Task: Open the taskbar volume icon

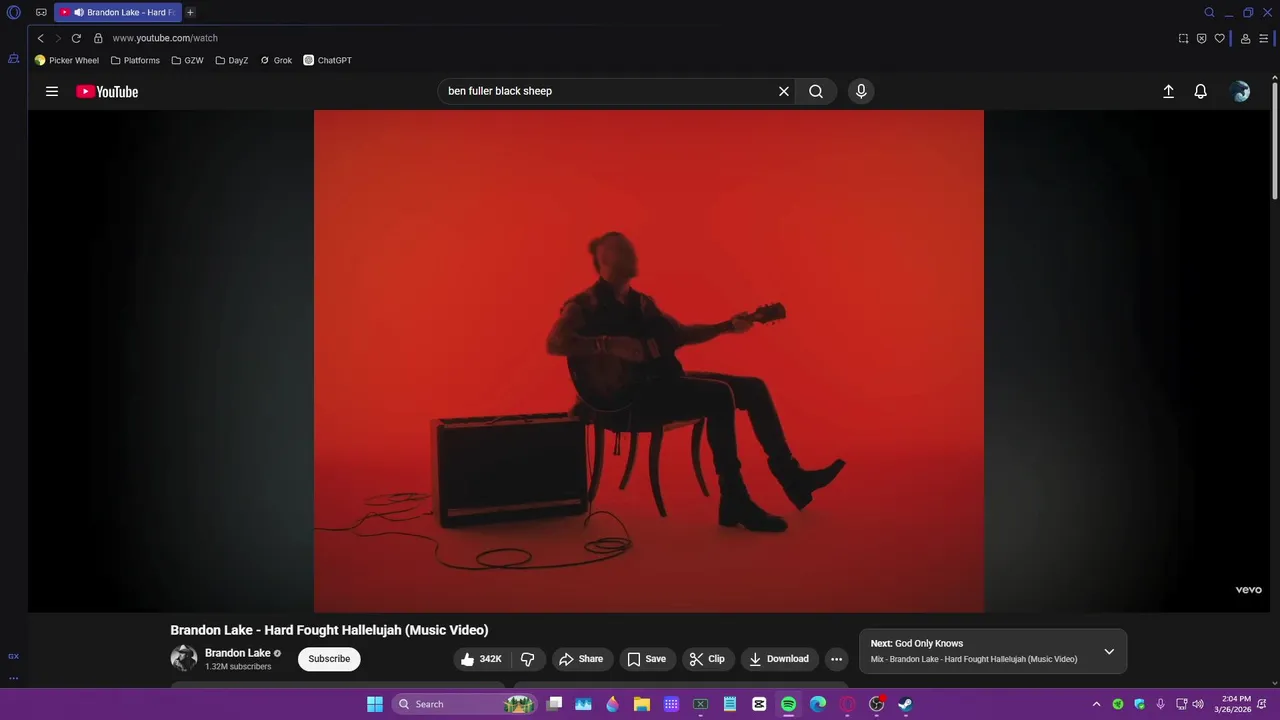Action: [x=1198, y=704]
